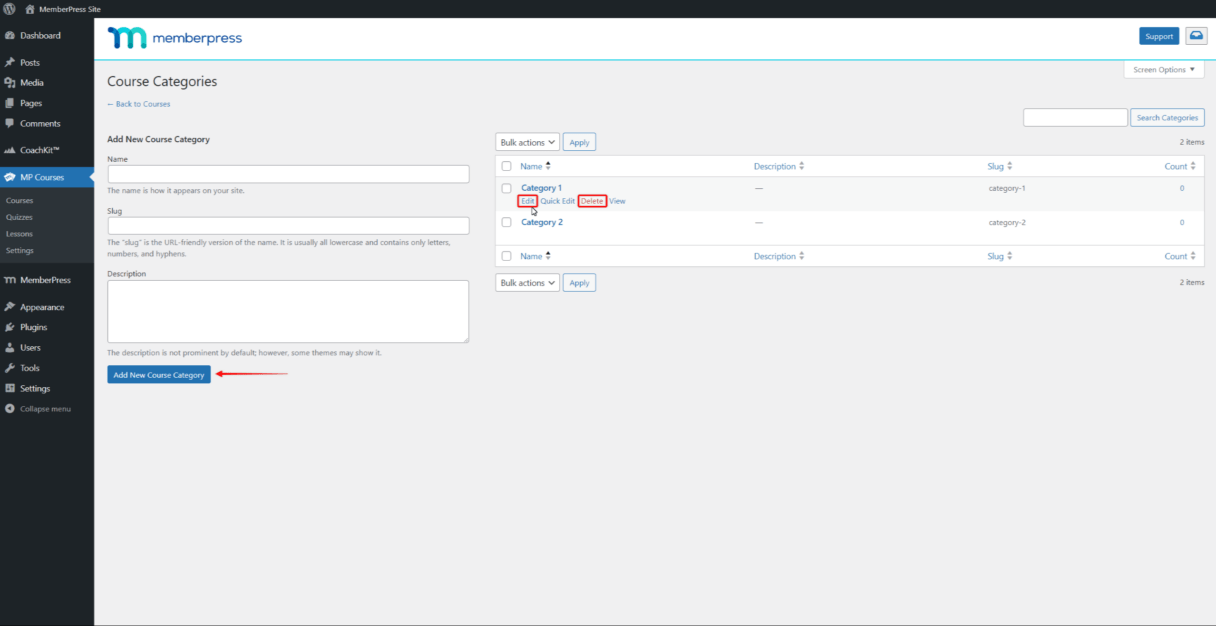
Task: Open the Plugins menu item
Action: click(x=47, y=327)
